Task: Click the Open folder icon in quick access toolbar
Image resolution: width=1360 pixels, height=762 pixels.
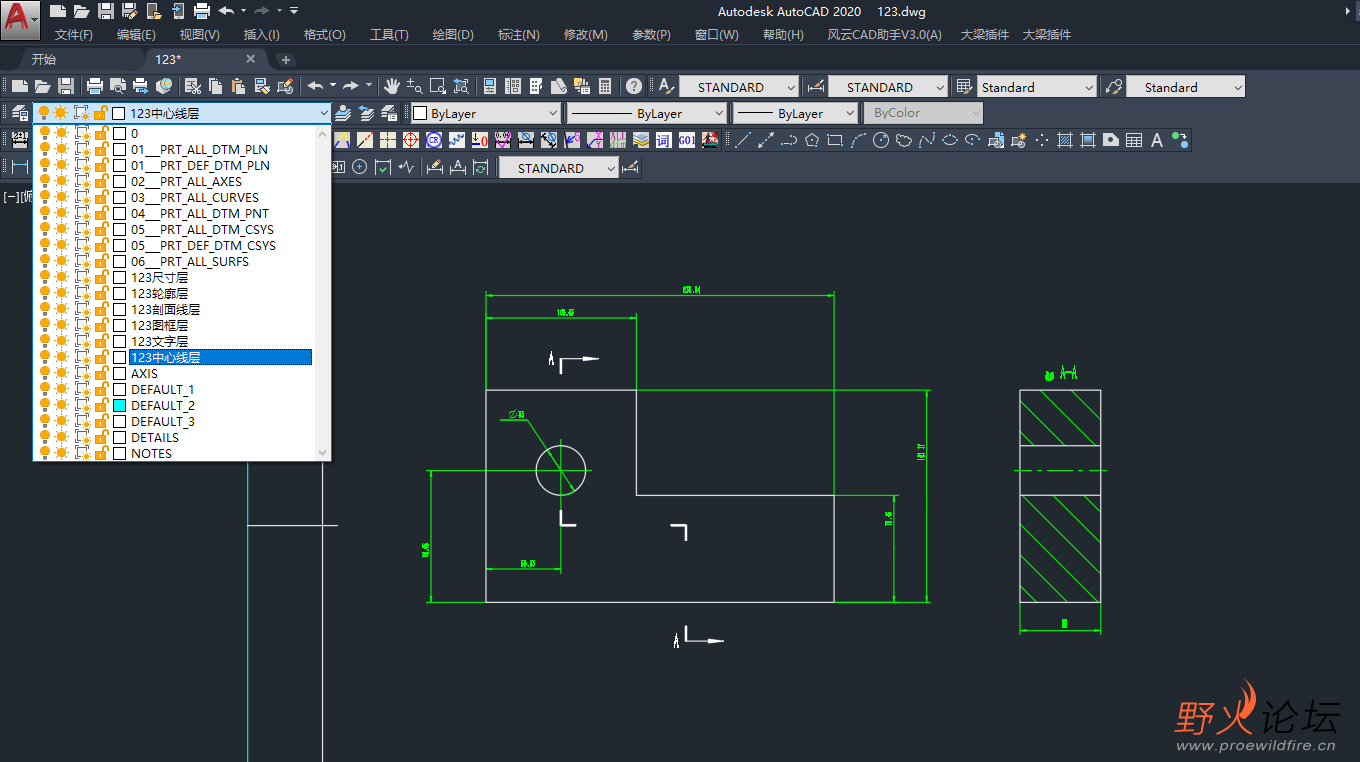Action: coord(82,11)
